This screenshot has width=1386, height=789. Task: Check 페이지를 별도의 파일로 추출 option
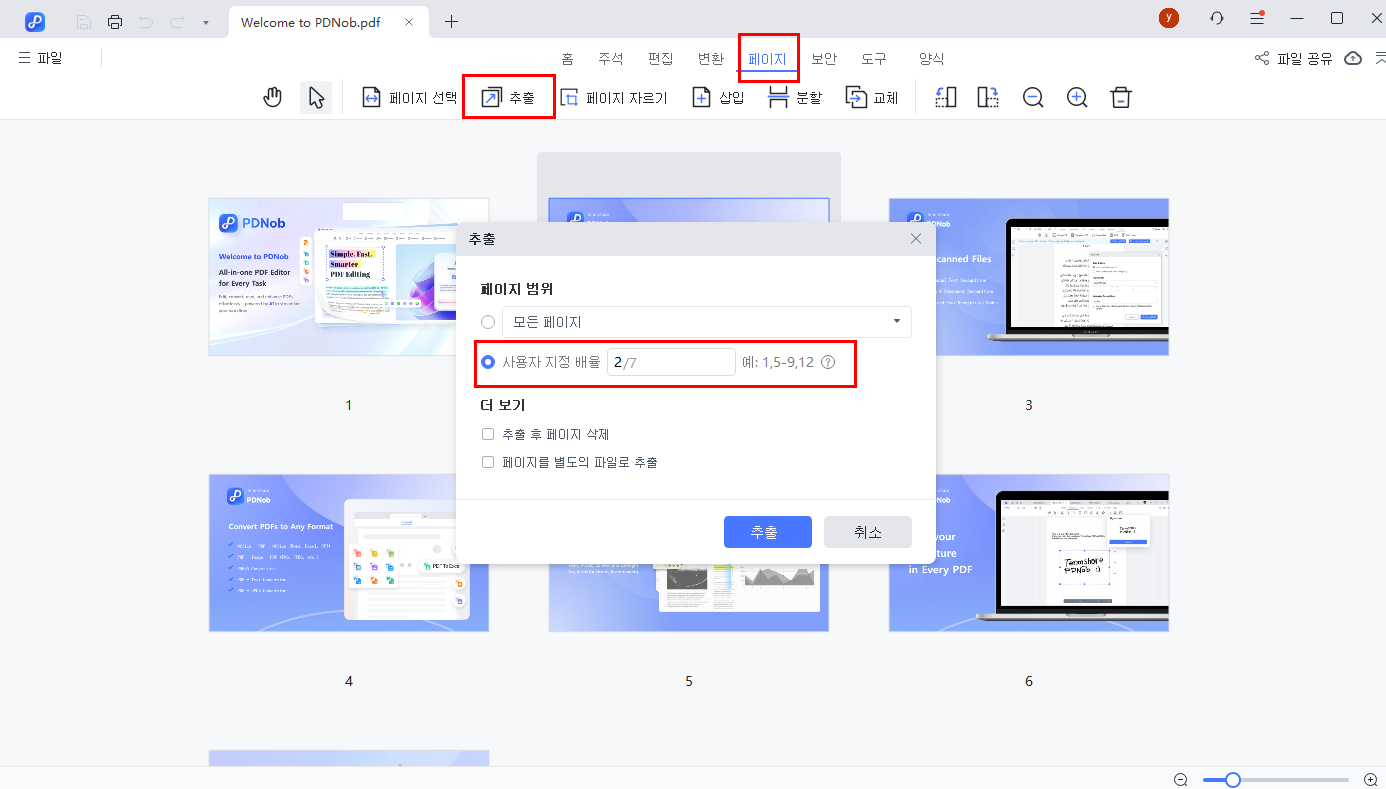(x=488, y=462)
